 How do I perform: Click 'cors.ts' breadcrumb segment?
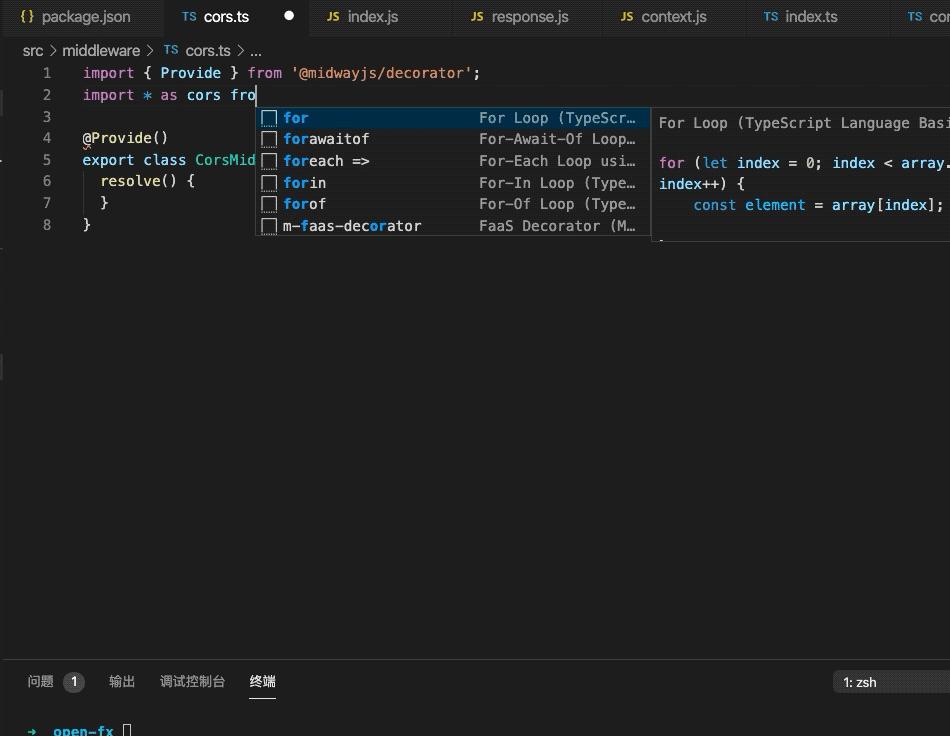click(x=208, y=51)
